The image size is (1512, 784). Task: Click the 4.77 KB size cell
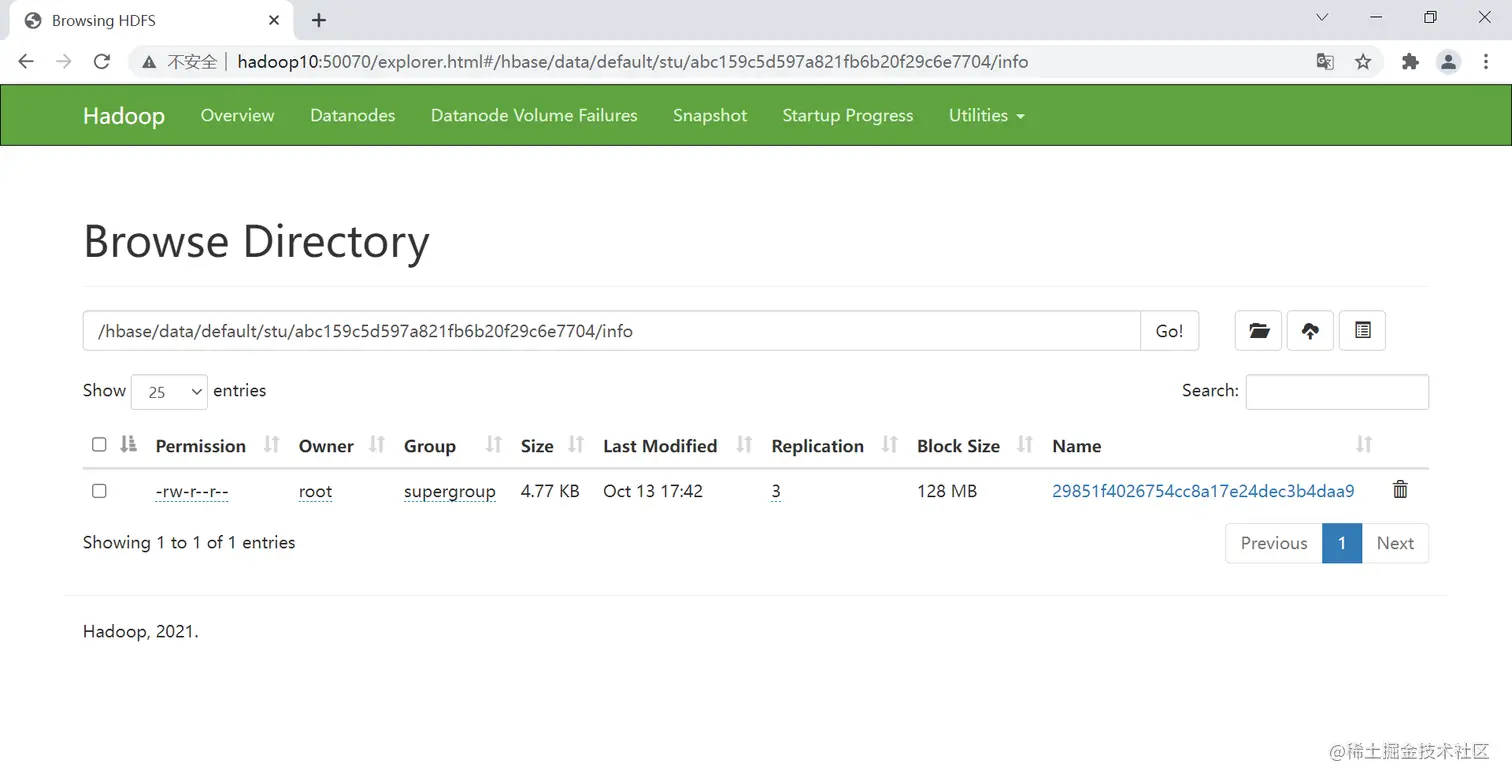pos(550,491)
